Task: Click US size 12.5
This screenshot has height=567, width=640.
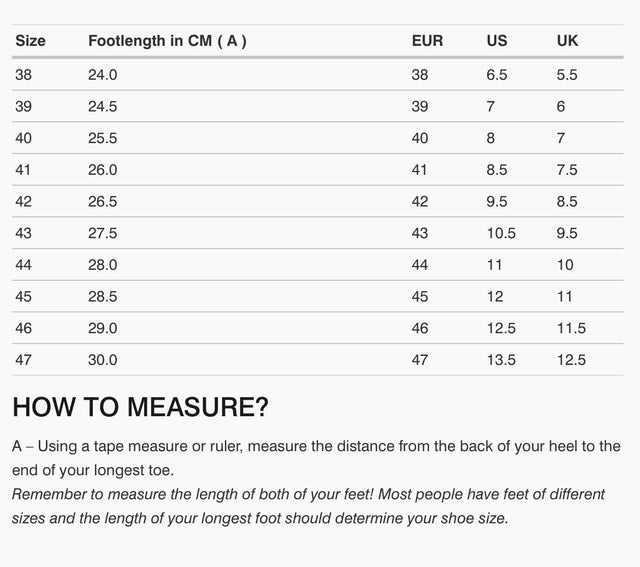Action: click(x=501, y=328)
